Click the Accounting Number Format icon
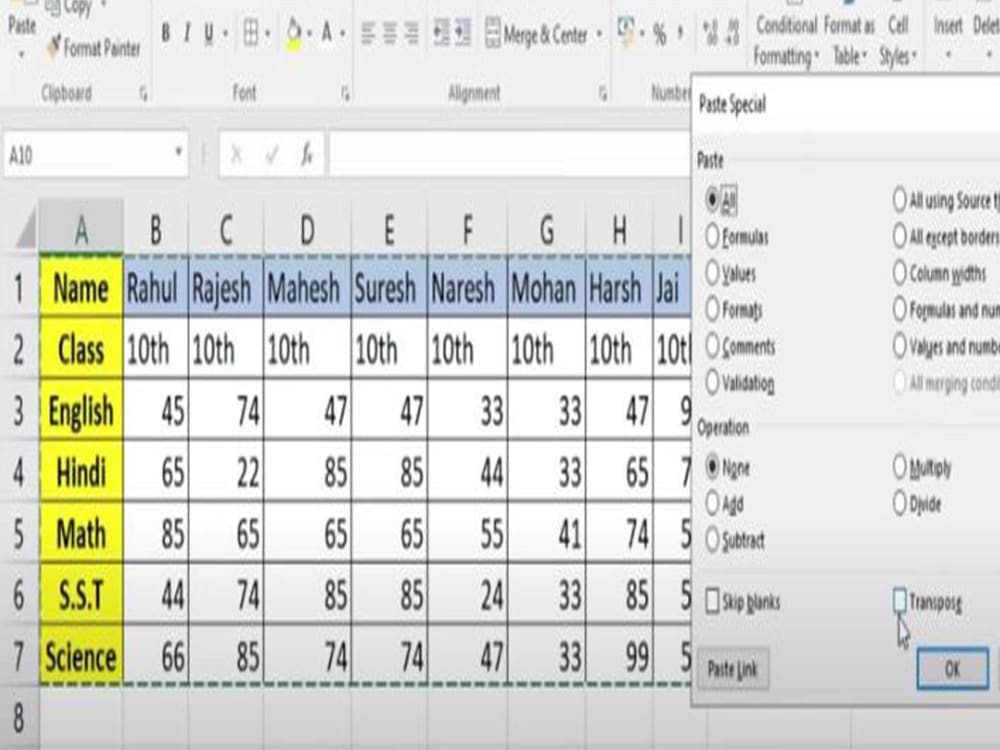 (626, 32)
